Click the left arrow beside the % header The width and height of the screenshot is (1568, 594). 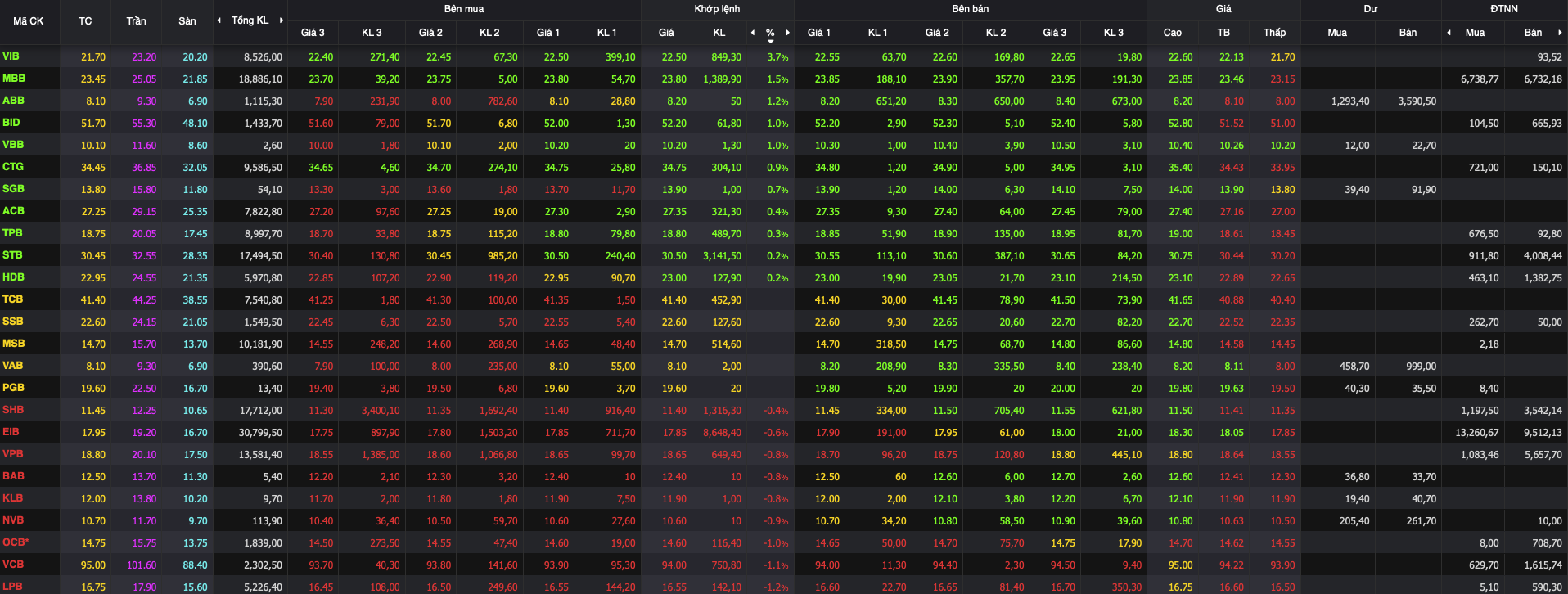pos(753,33)
